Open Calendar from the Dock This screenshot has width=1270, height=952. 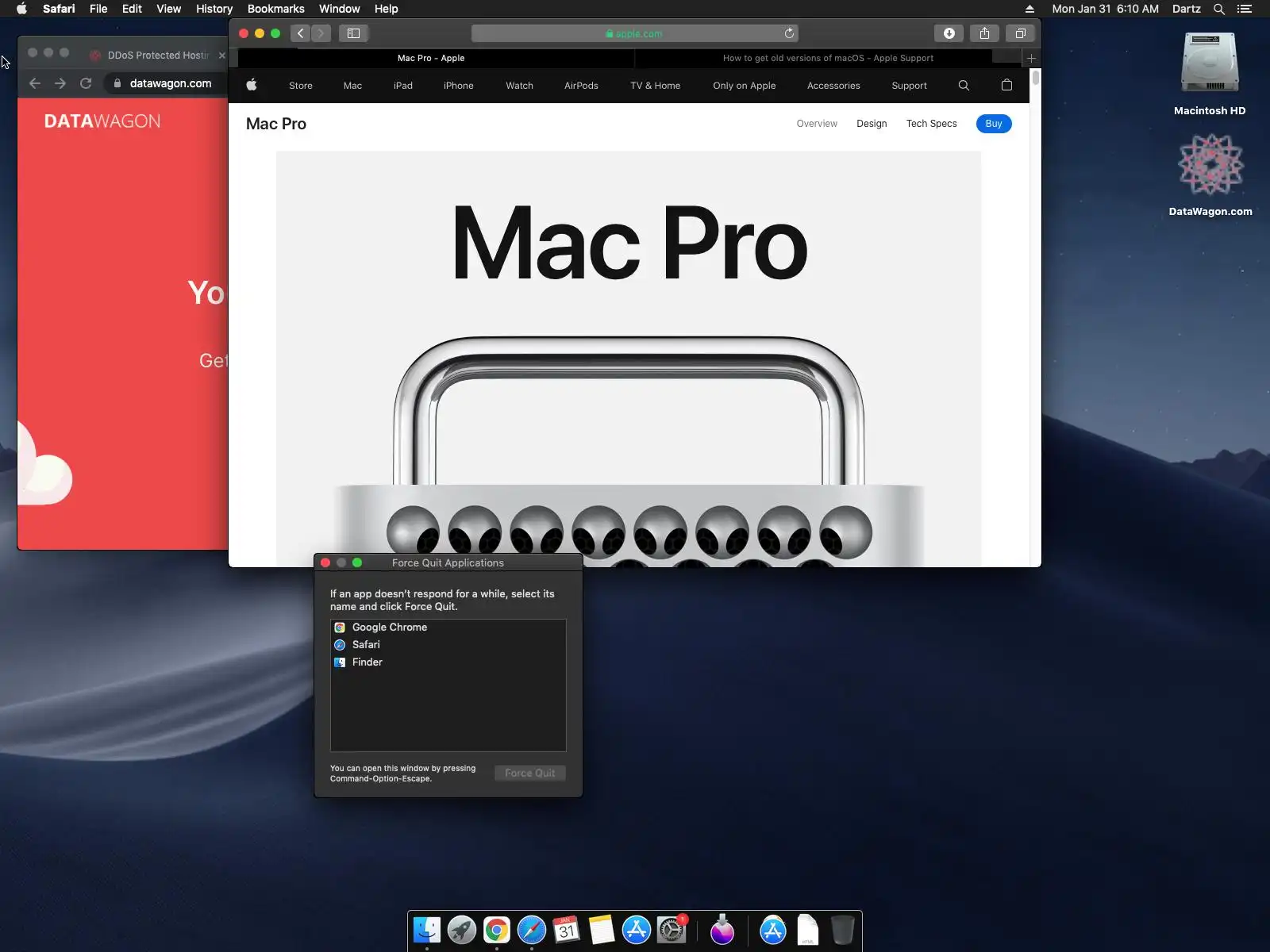tap(567, 930)
